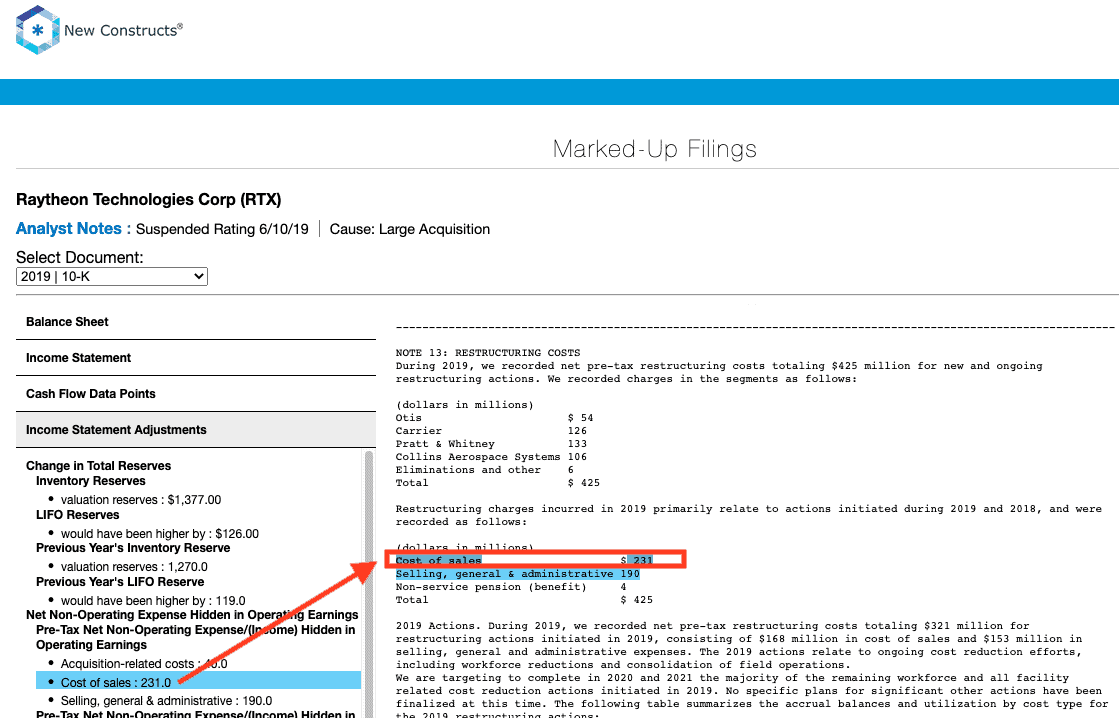Select the Acquisition-related costs item

coord(143,664)
